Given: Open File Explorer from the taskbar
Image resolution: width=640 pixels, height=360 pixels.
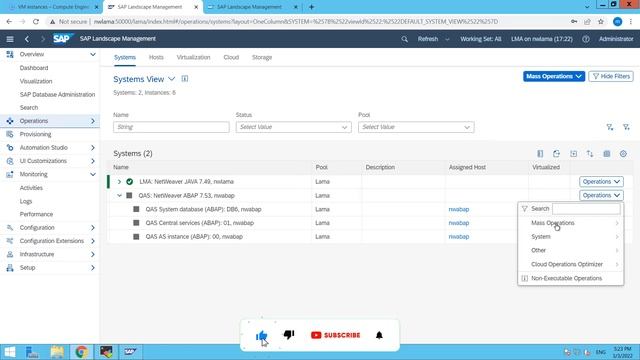Looking at the screenshot, I should (57, 351).
